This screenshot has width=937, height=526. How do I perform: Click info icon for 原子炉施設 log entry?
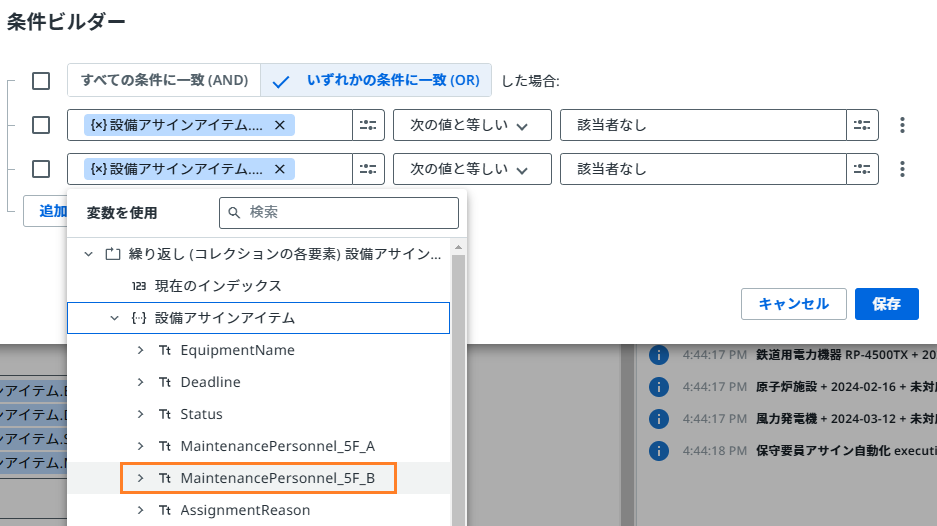pyautogui.click(x=659, y=387)
